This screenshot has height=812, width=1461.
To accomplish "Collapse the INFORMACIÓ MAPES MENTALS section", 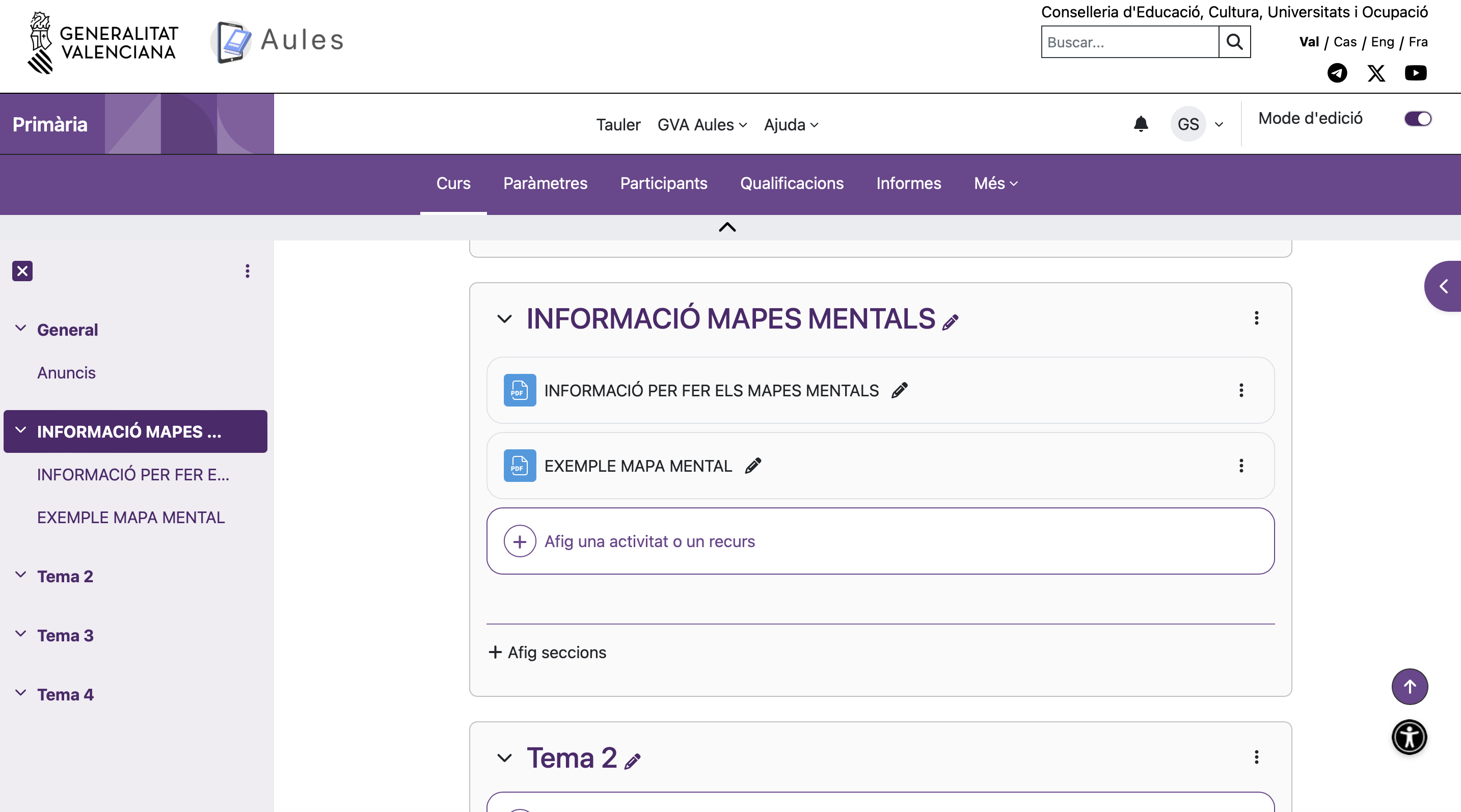I will pos(504,319).
